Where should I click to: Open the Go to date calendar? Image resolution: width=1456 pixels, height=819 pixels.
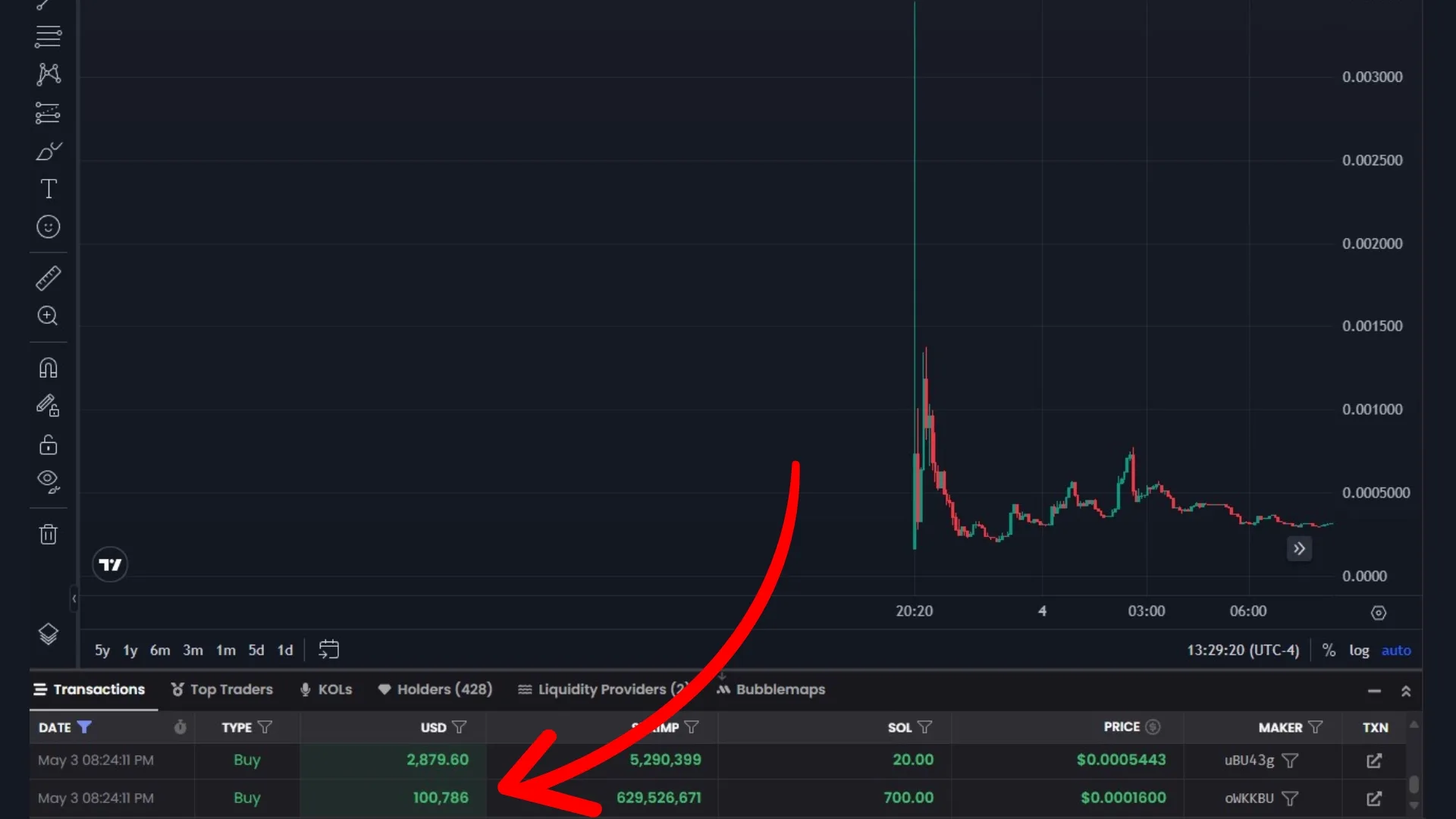click(328, 650)
